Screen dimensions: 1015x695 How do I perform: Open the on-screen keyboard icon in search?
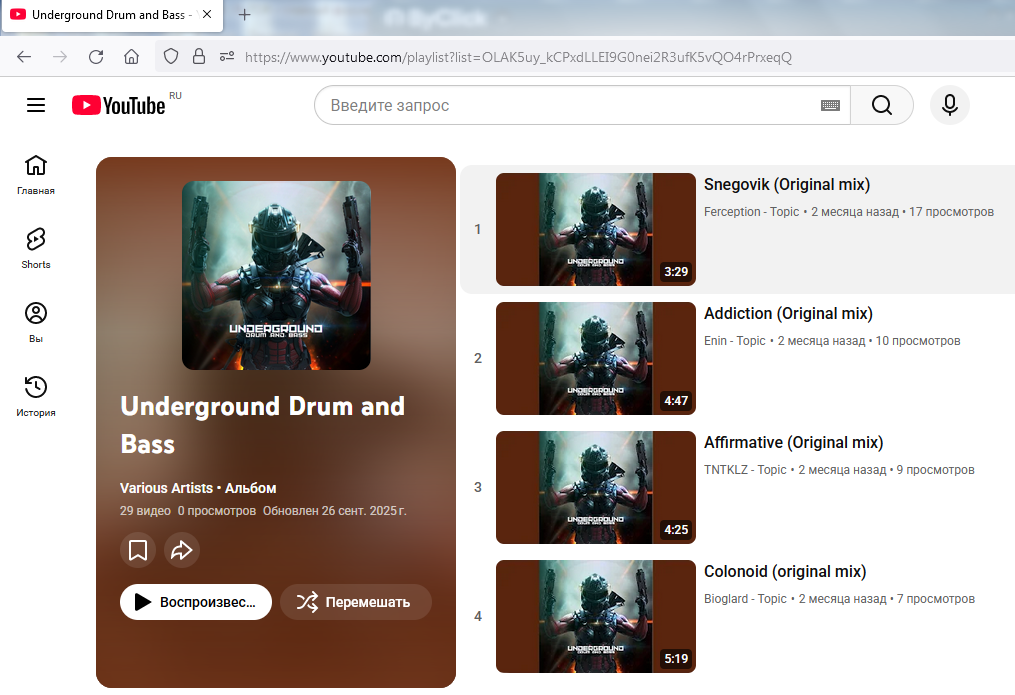click(830, 105)
